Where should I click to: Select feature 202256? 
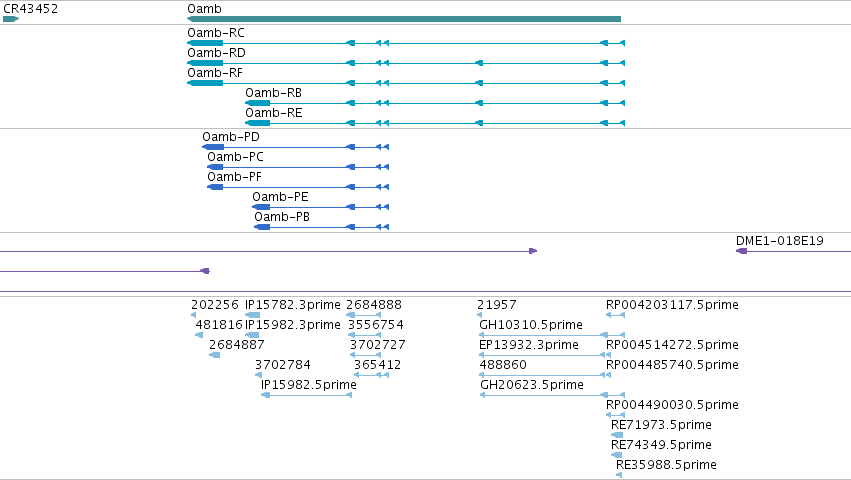coord(215,305)
